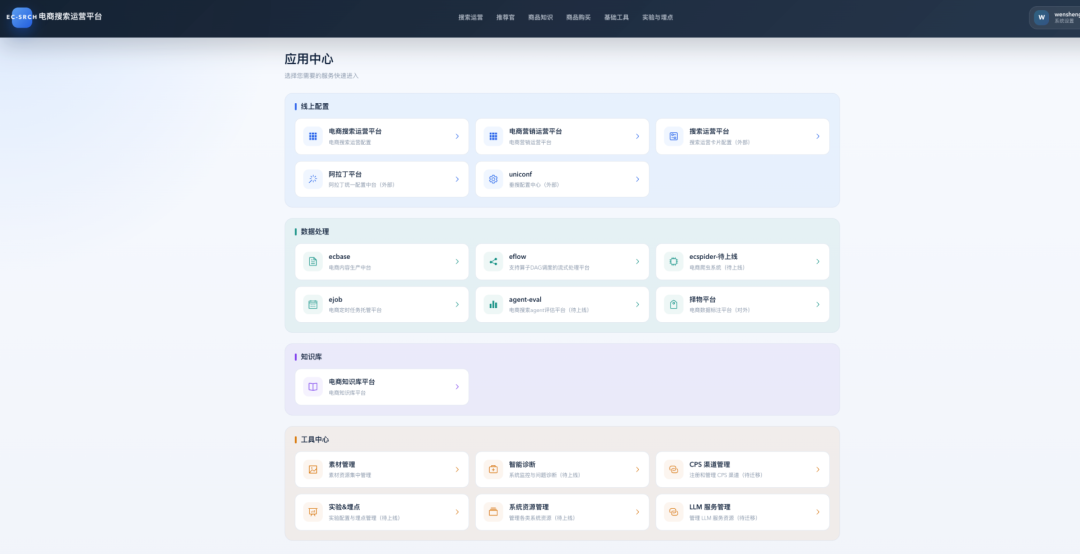
Task: Click the EC-SRCH logo in header
Action: pos(21,17)
